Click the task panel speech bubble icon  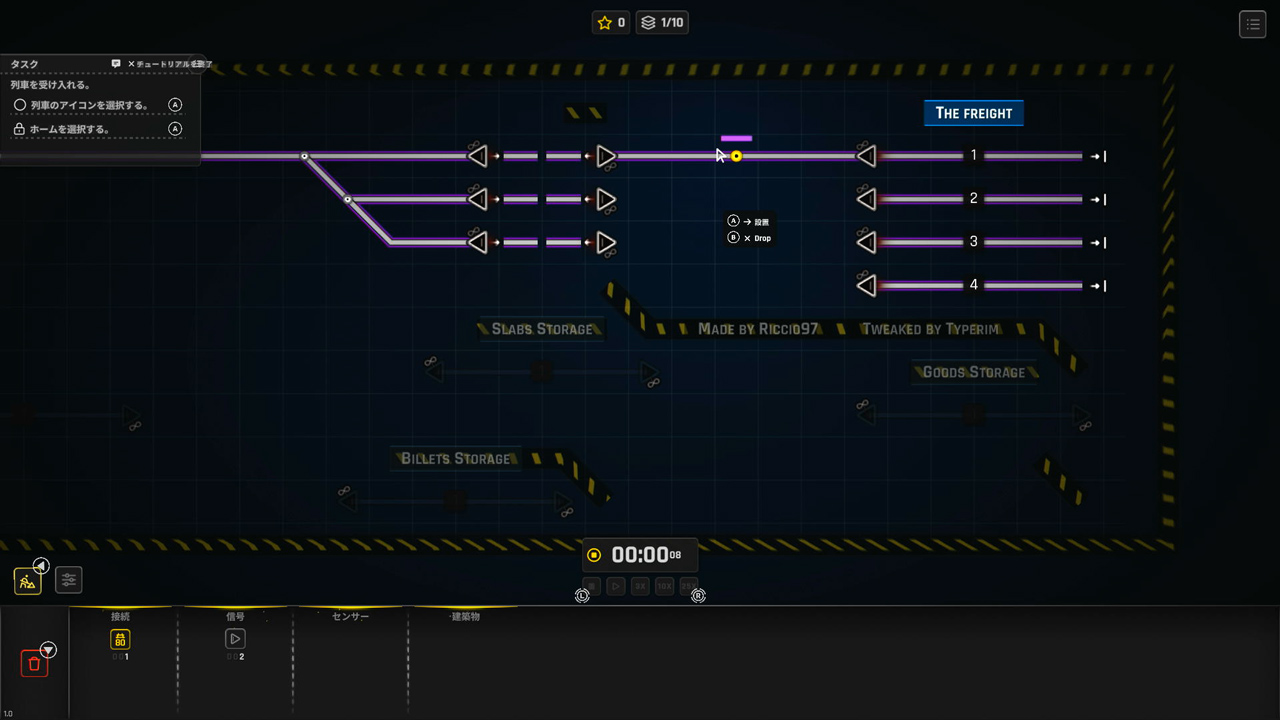coord(116,64)
